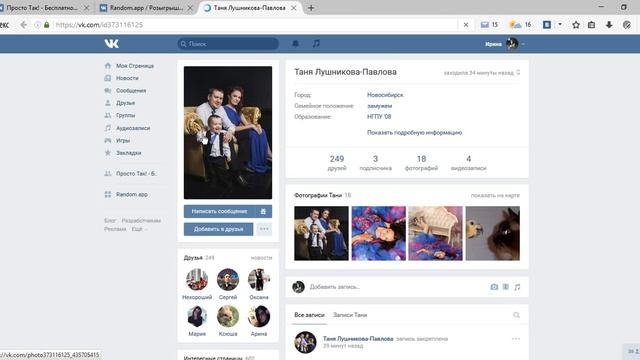Select the Все записи wall tab
This screenshot has width=640, height=360.
click(309, 315)
